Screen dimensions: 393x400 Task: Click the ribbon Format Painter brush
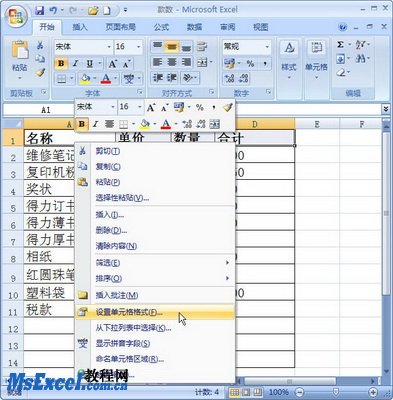pos(40,72)
